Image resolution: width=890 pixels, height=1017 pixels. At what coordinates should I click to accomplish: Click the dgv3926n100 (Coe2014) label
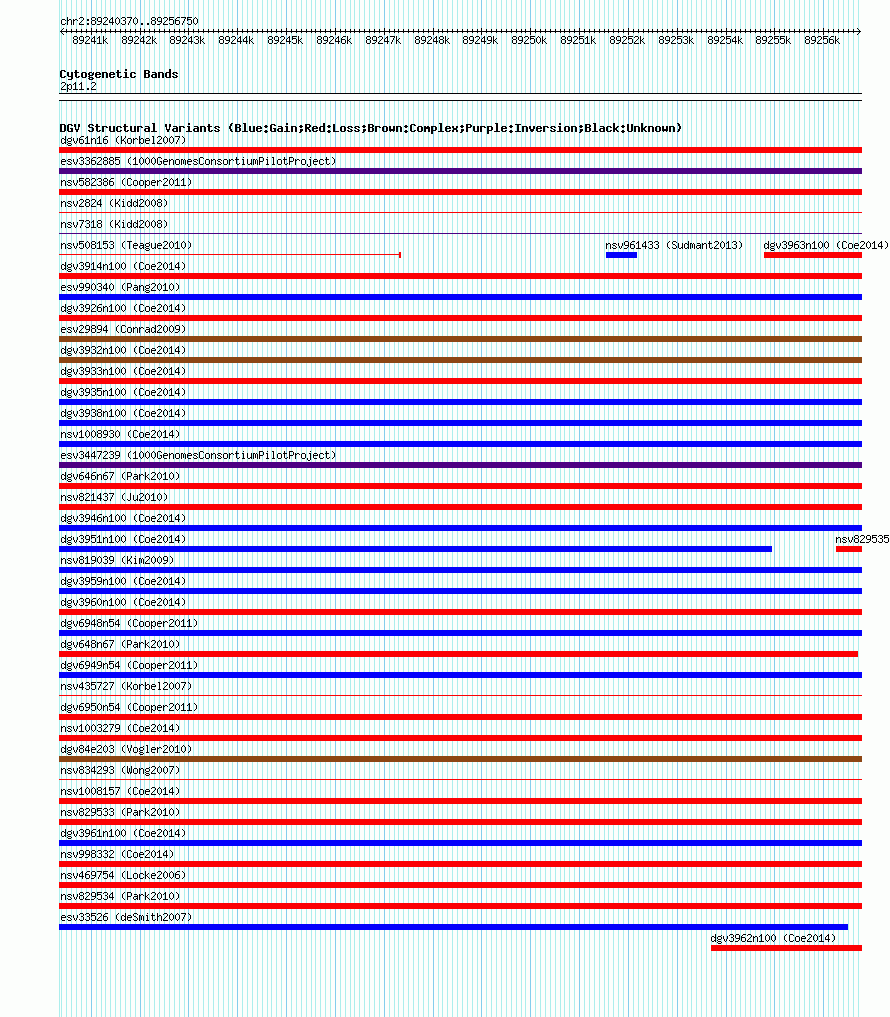pos(123,308)
